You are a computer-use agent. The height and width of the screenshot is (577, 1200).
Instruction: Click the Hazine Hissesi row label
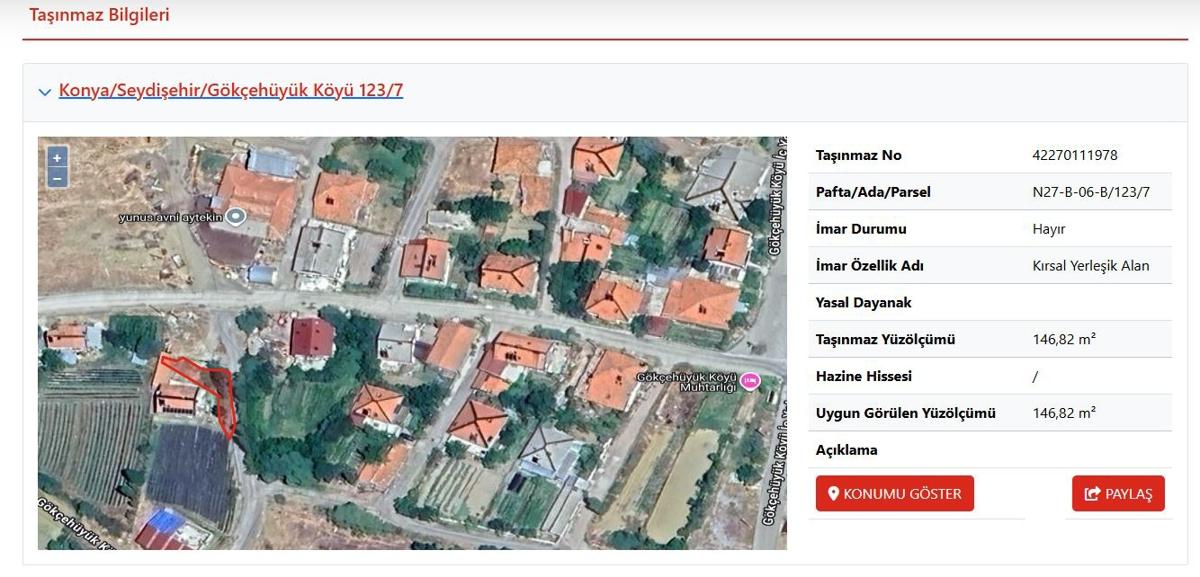pos(863,377)
